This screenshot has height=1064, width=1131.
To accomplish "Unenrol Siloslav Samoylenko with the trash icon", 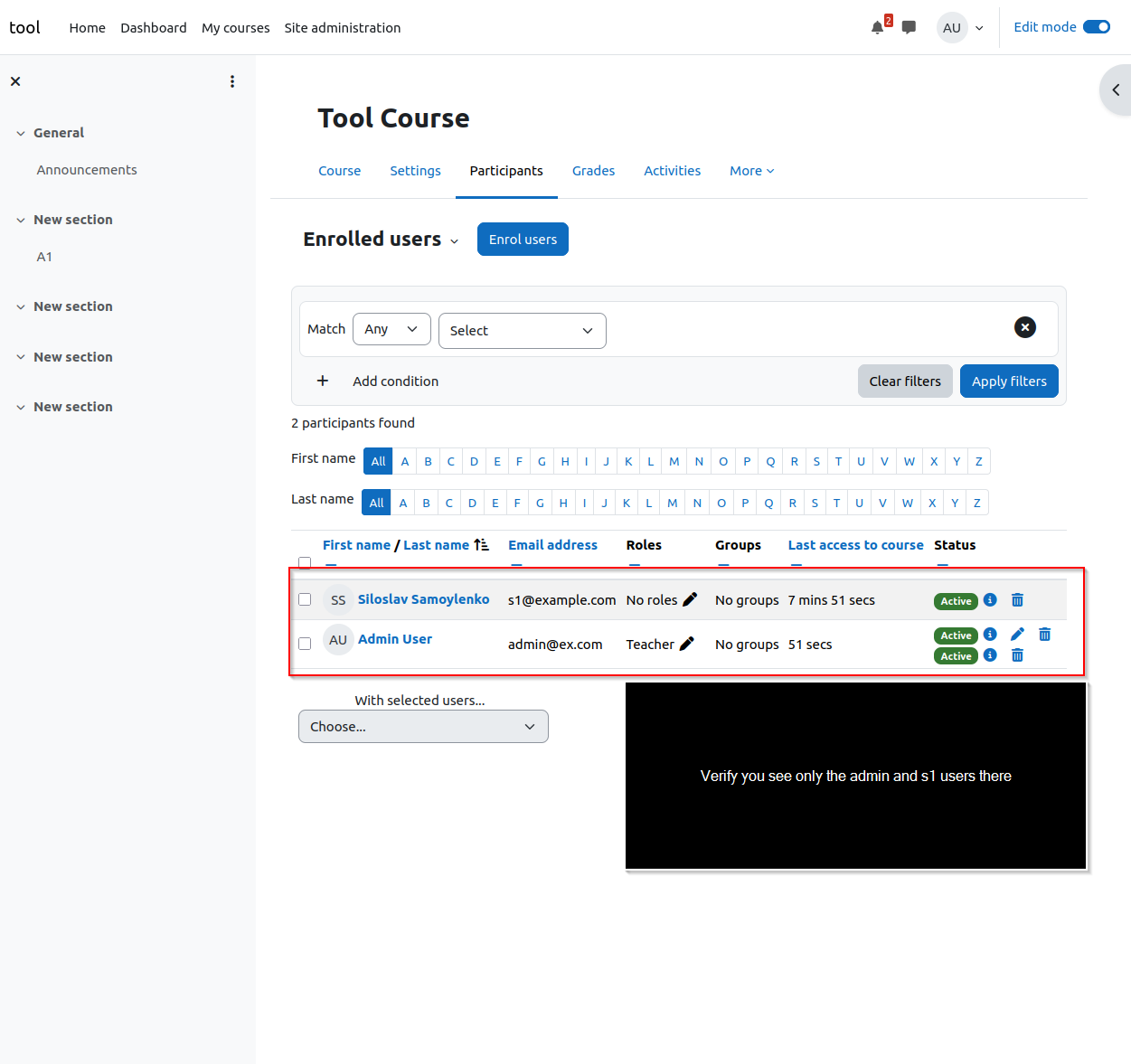I will coord(1017,599).
